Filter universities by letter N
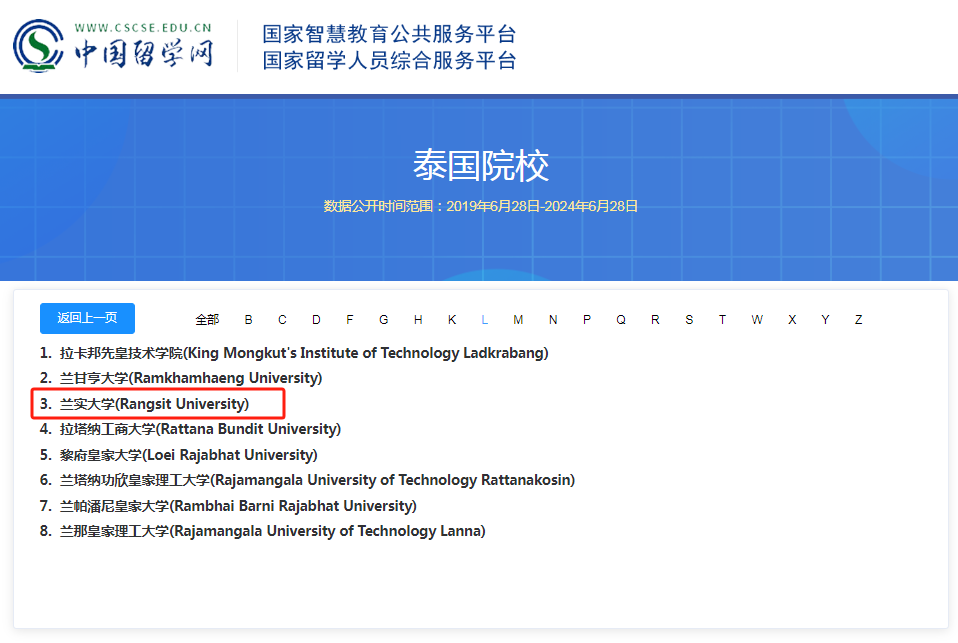This screenshot has height=643, width=958. point(553,320)
